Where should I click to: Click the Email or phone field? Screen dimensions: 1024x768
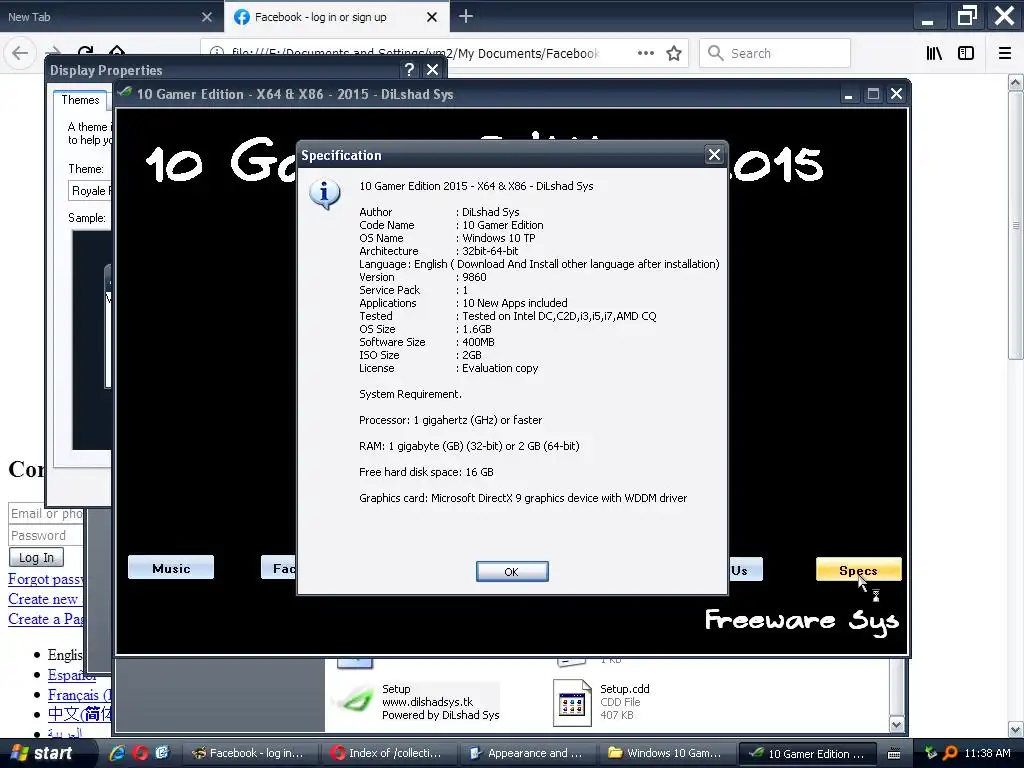pos(46,513)
